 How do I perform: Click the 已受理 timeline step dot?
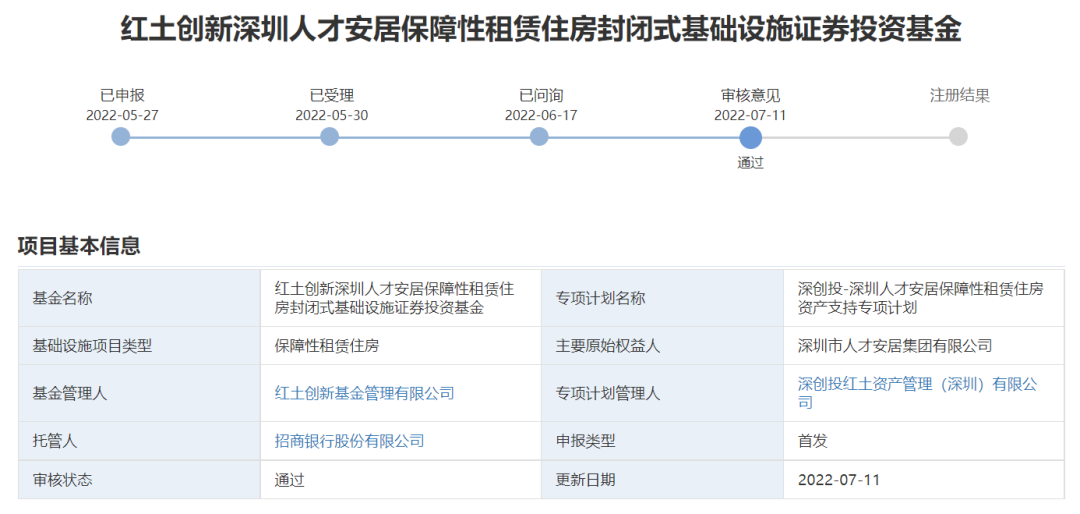tap(330, 136)
